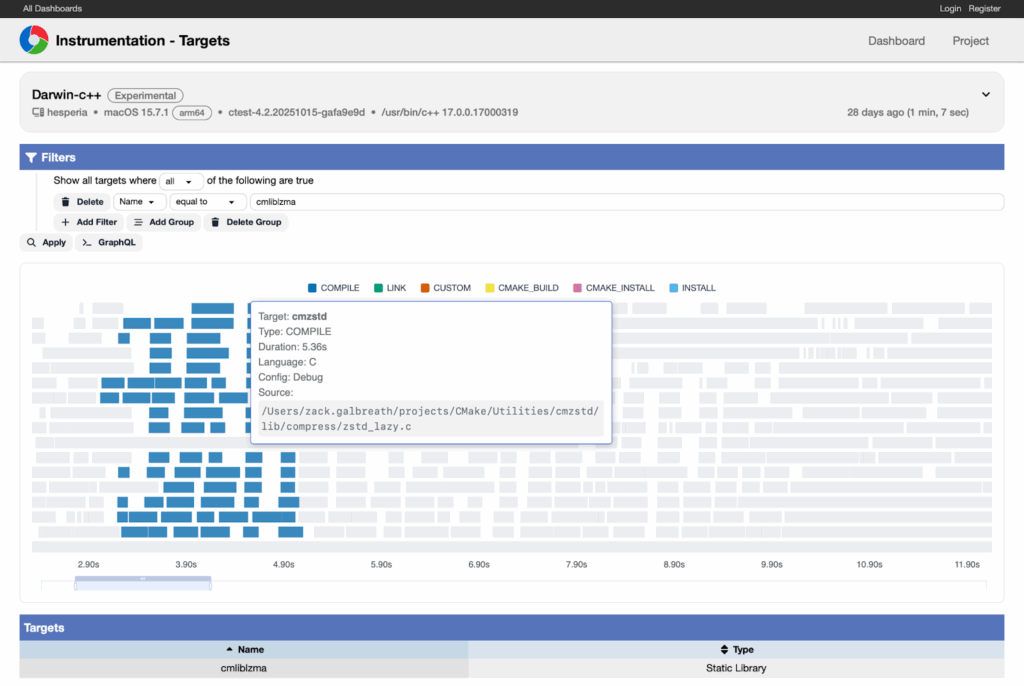Click the orange CUSTOM legend swatch

(x=425, y=288)
